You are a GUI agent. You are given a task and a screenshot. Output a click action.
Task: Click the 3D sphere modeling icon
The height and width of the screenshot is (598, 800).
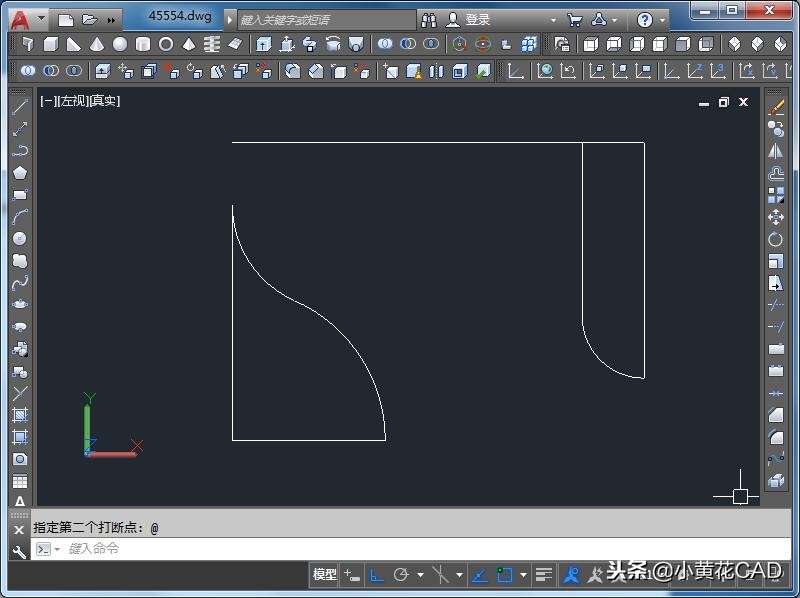tap(120, 44)
